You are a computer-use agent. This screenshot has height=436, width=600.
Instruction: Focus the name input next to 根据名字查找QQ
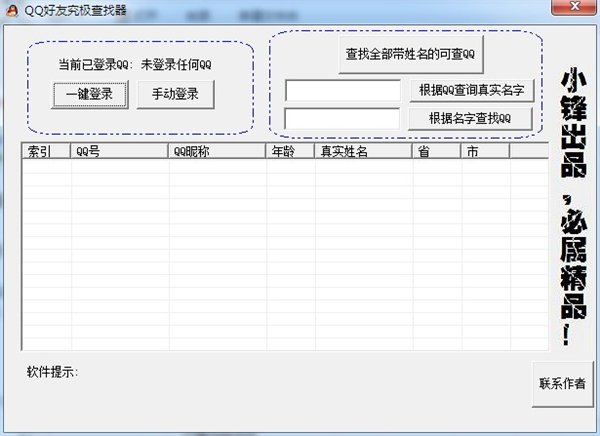(342, 119)
